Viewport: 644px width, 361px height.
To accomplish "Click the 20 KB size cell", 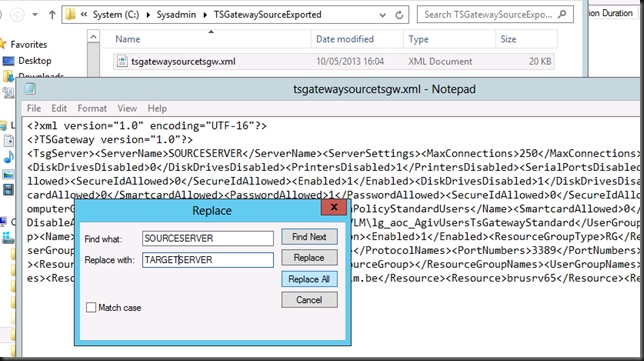I will tap(540, 62).
